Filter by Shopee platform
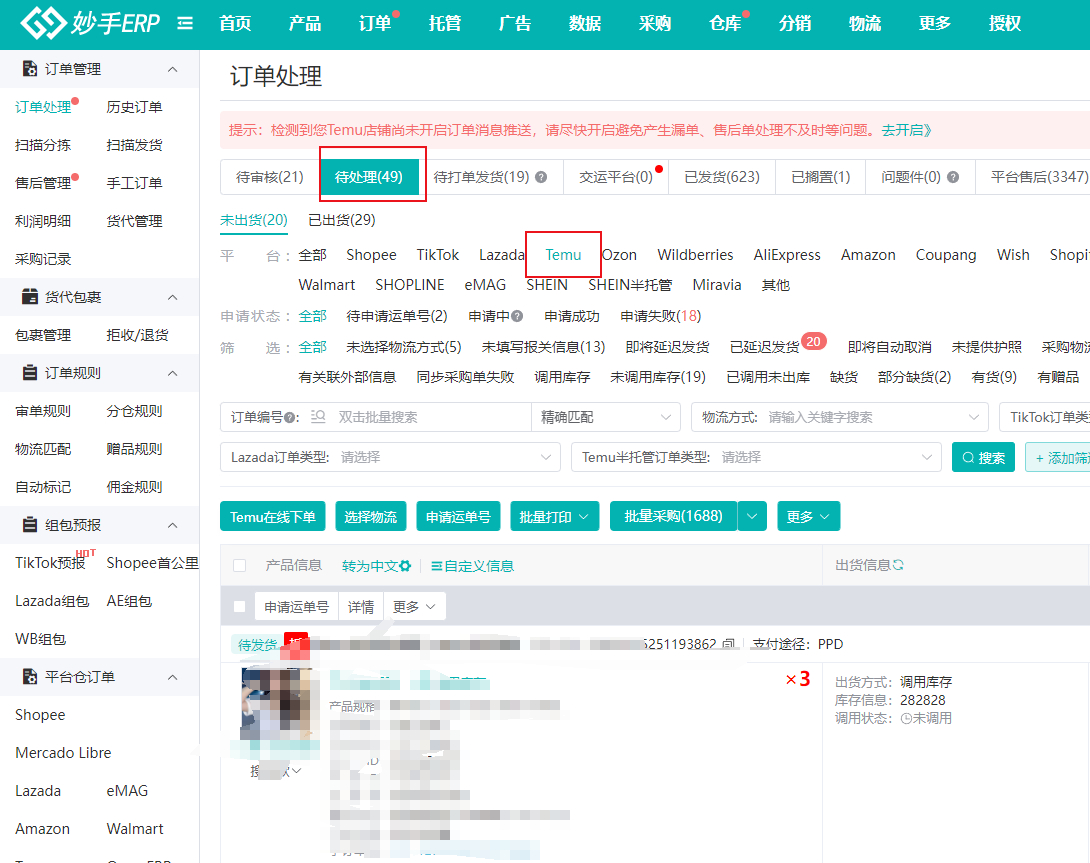Viewport: 1090px width, 863px height. [371, 255]
